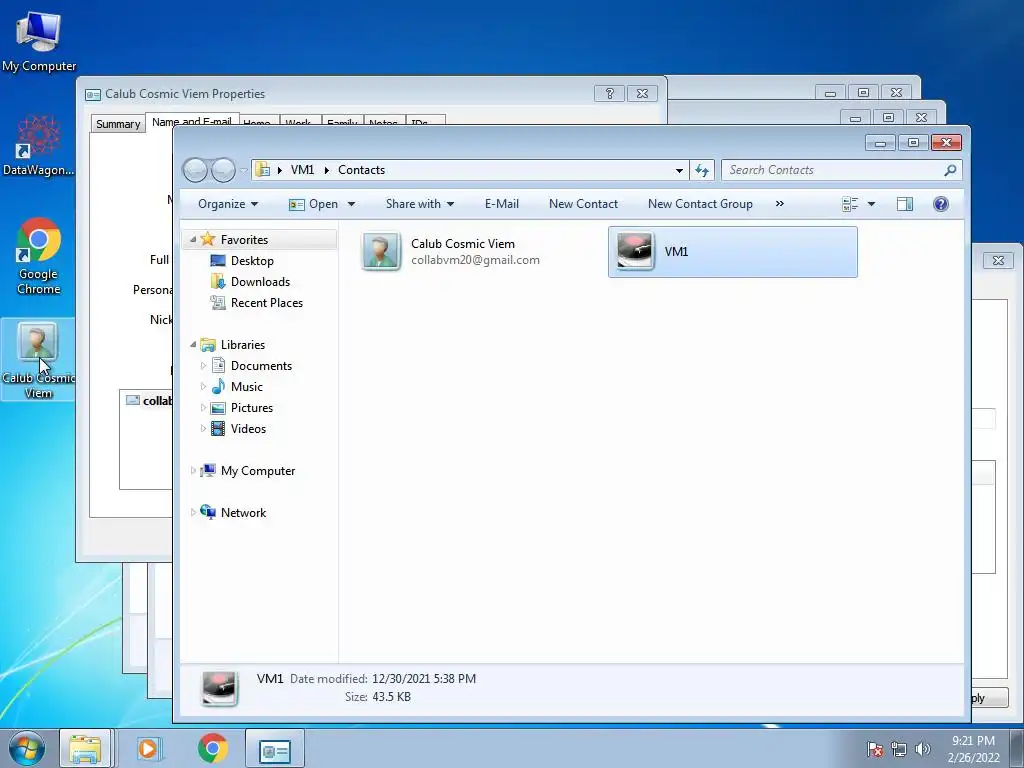Click the taskbar clock showing 9:21 PM
Viewport: 1024px width, 768px height.
coord(973,748)
